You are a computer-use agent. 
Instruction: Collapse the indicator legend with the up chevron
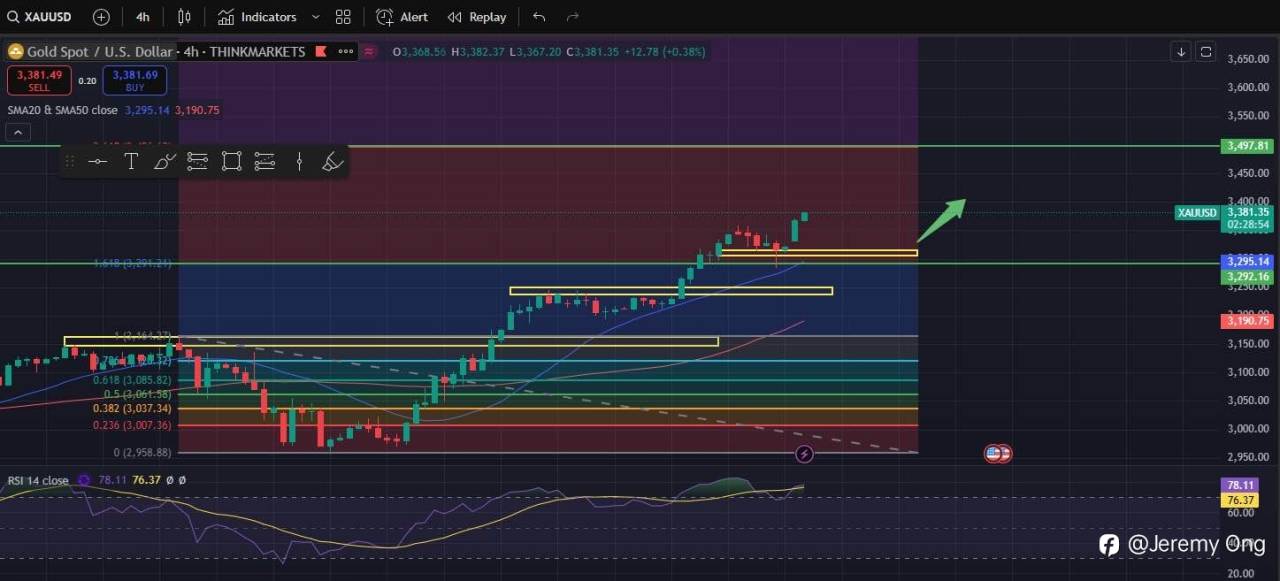click(x=18, y=132)
